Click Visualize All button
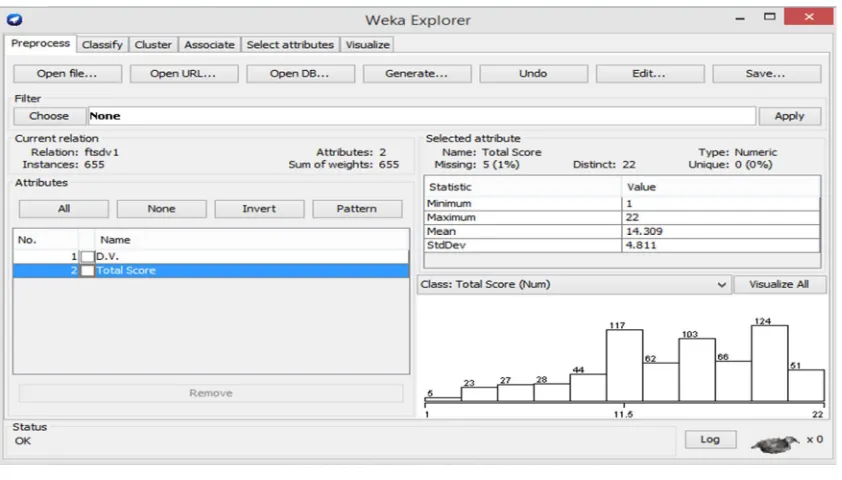The image size is (842, 480). pos(779,285)
